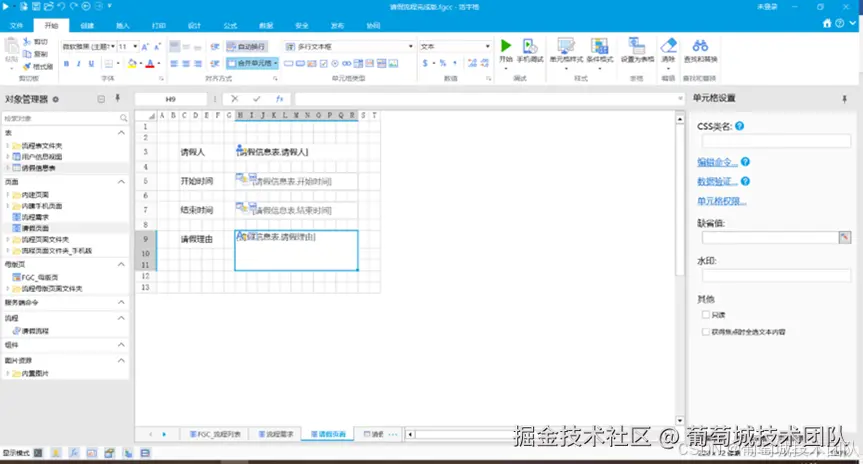
Task: Toggle the 只读 checkbox
Action: coord(706,315)
